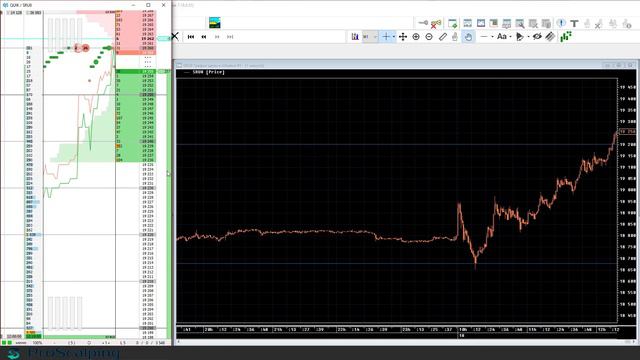
Task: Open the timeframe combo box
Action: click(x=370, y=37)
